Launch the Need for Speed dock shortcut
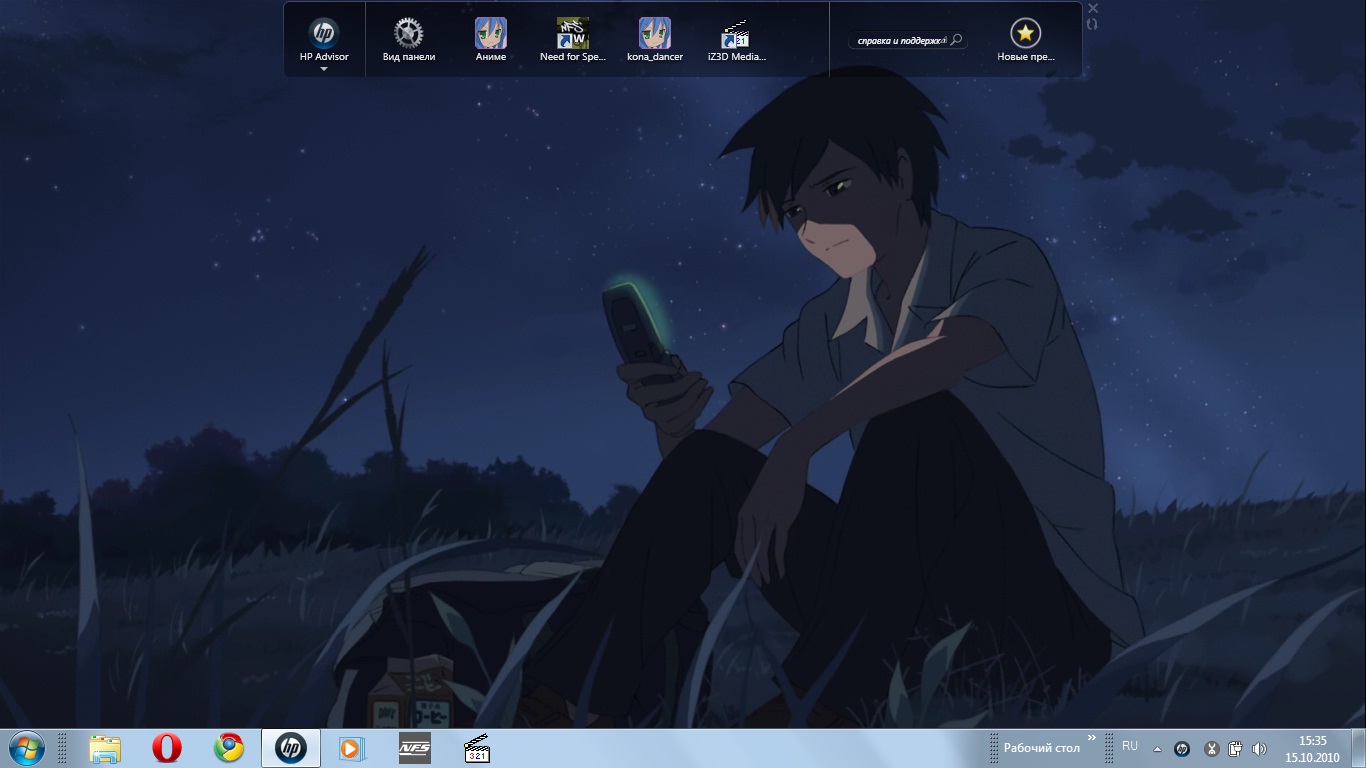 (572, 34)
